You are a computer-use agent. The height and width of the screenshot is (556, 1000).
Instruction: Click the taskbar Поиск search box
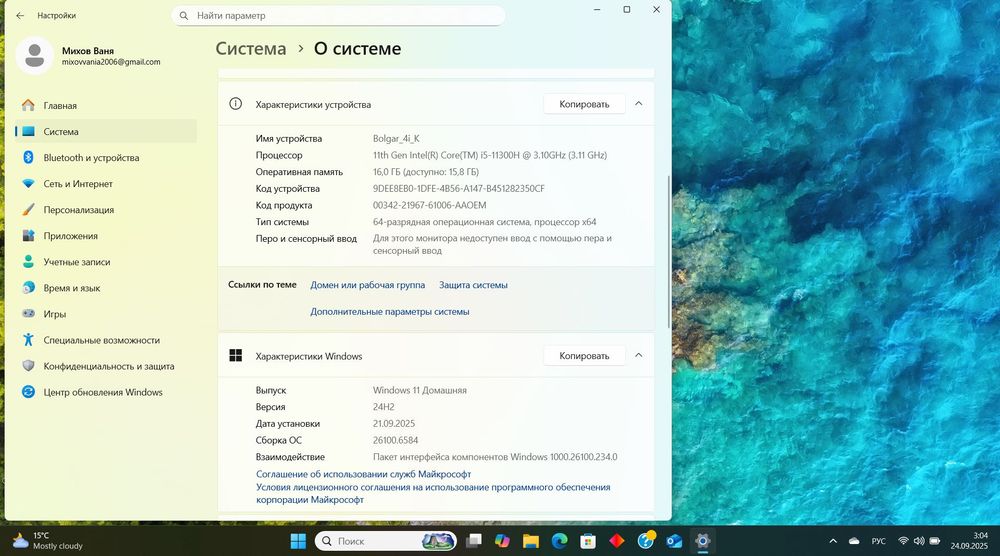pyautogui.click(x=386, y=541)
